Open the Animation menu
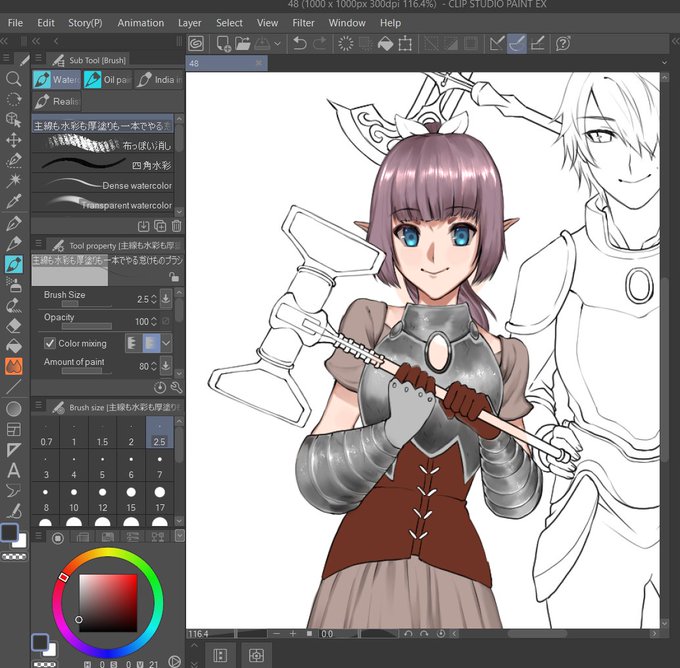680x668 pixels. pos(141,23)
